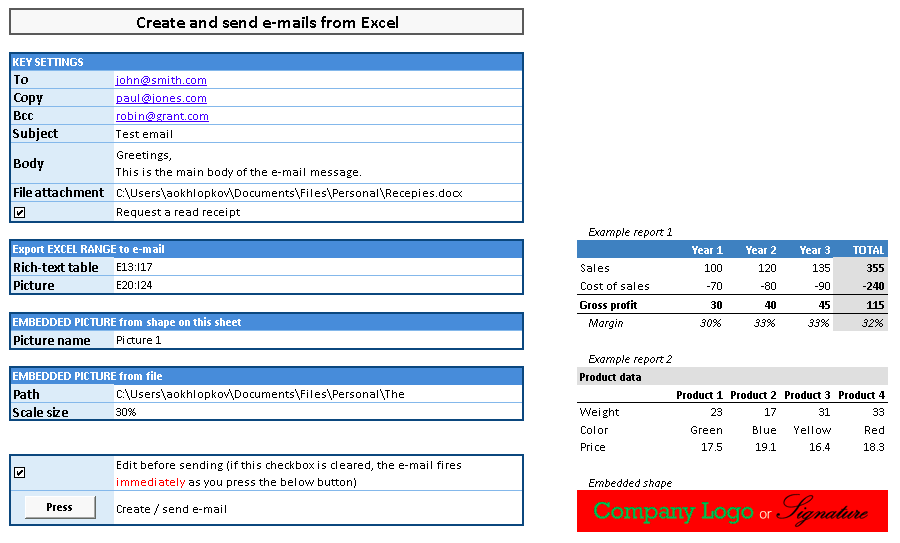This screenshot has height=543, width=900.
Task: Click the 'EMBEDDED PICTURE from file' header
Action: [266, 376]
